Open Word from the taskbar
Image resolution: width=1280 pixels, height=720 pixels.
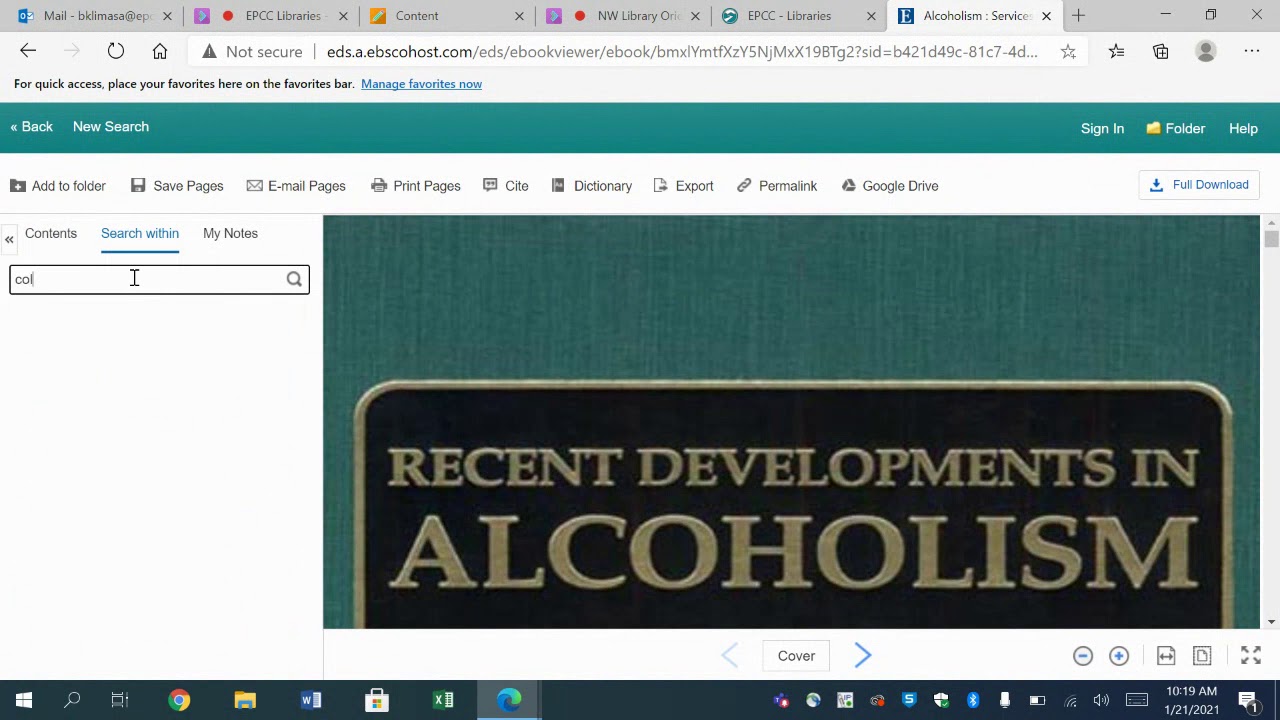[x=311, y=700]
